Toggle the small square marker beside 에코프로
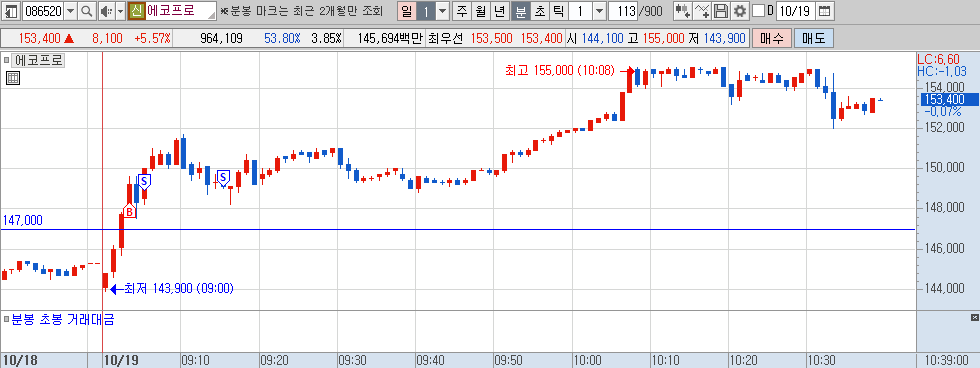This screenshot has width=980, height=368. 6,61
